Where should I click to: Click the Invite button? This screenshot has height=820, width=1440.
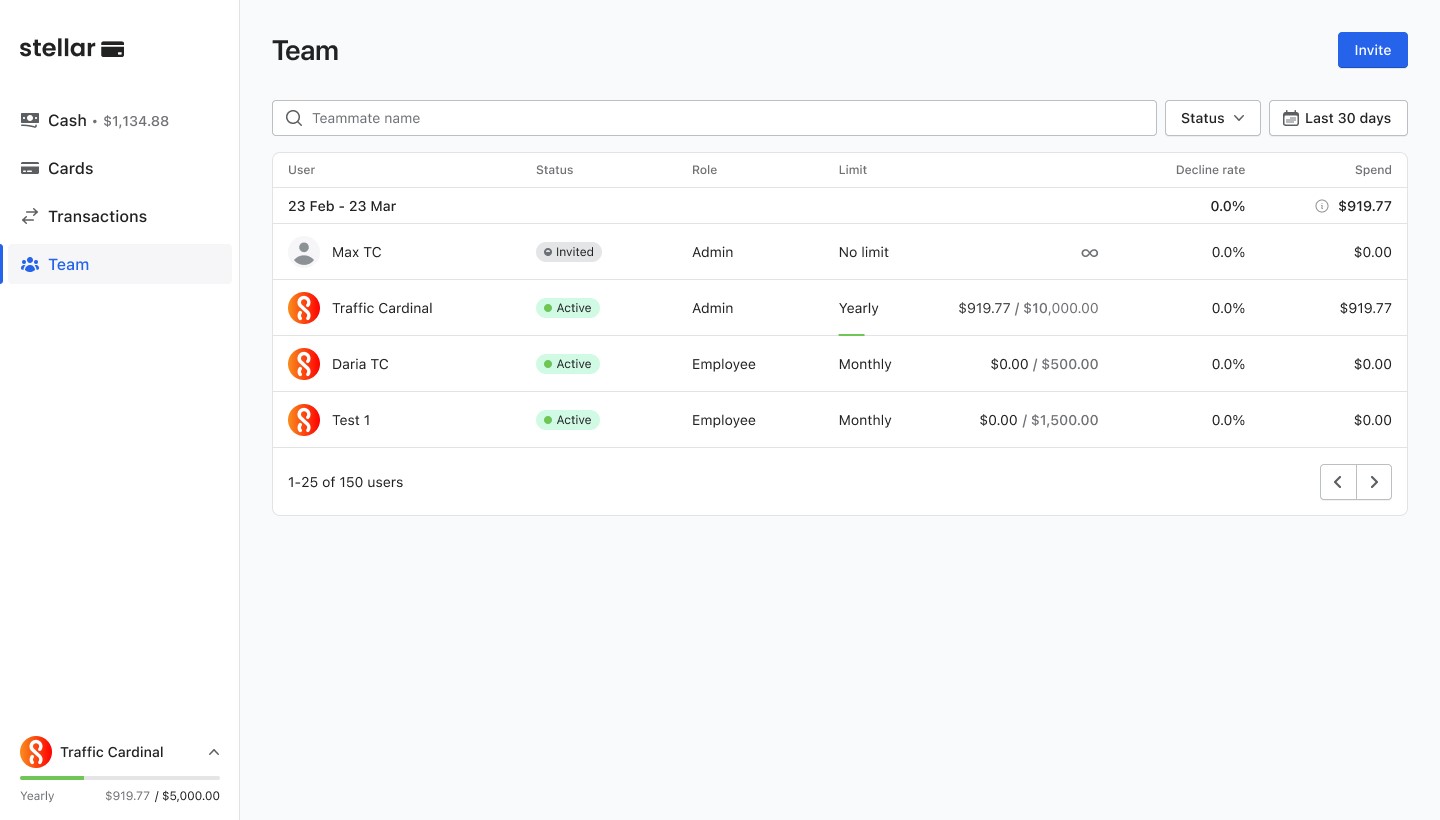1373,50
